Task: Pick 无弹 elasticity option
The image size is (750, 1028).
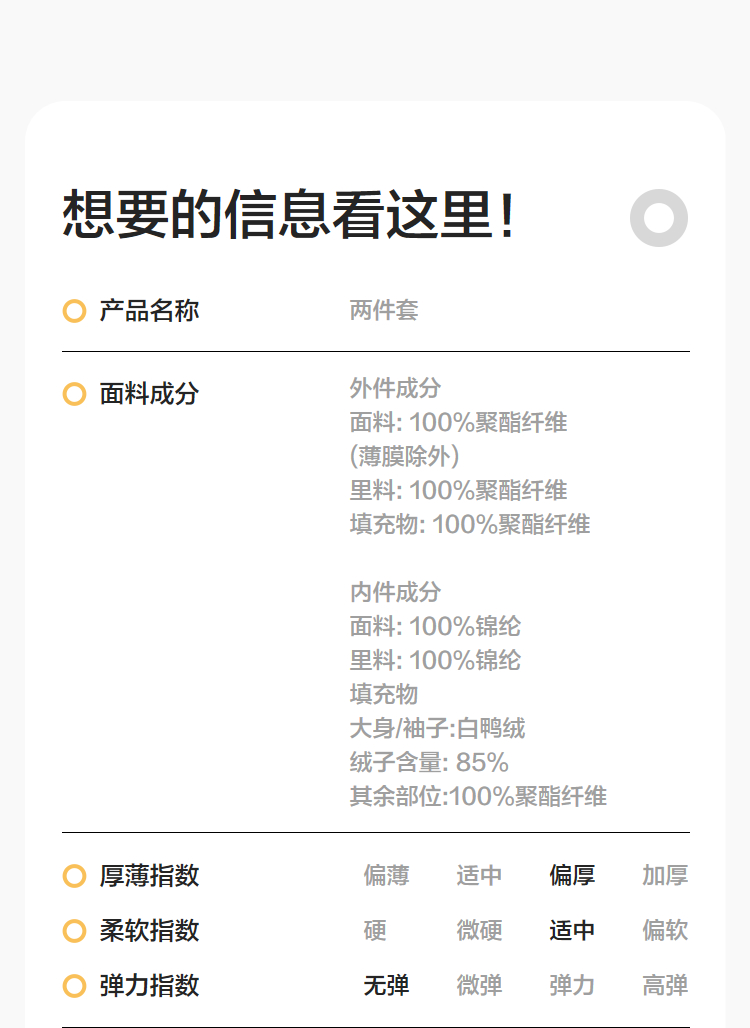Action: pos(386,986)
